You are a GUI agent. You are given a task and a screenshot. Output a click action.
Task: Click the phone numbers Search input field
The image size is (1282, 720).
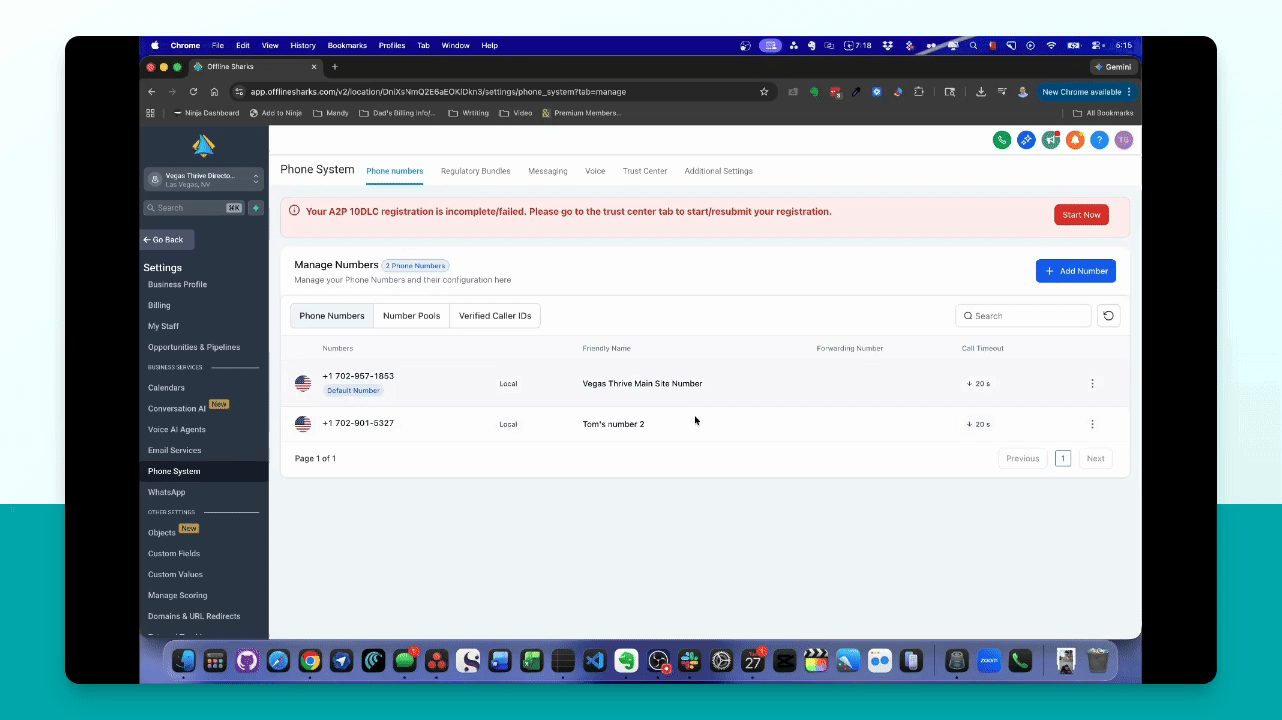(1023, 316)
